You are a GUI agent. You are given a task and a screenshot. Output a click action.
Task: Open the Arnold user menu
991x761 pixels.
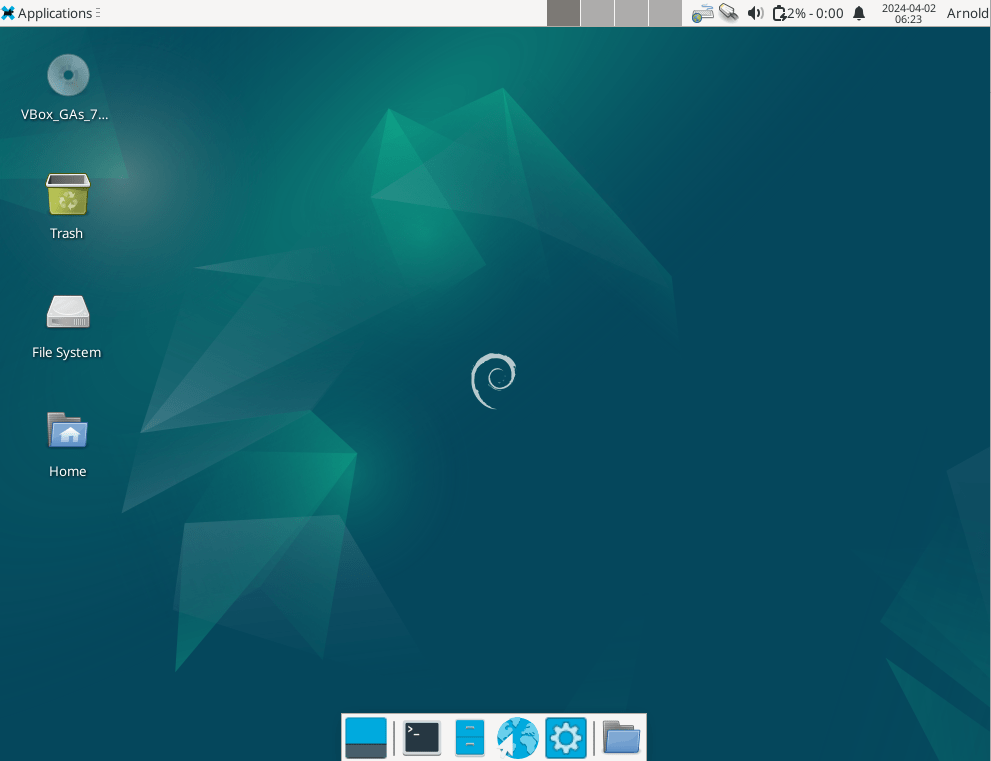(966, 13)
